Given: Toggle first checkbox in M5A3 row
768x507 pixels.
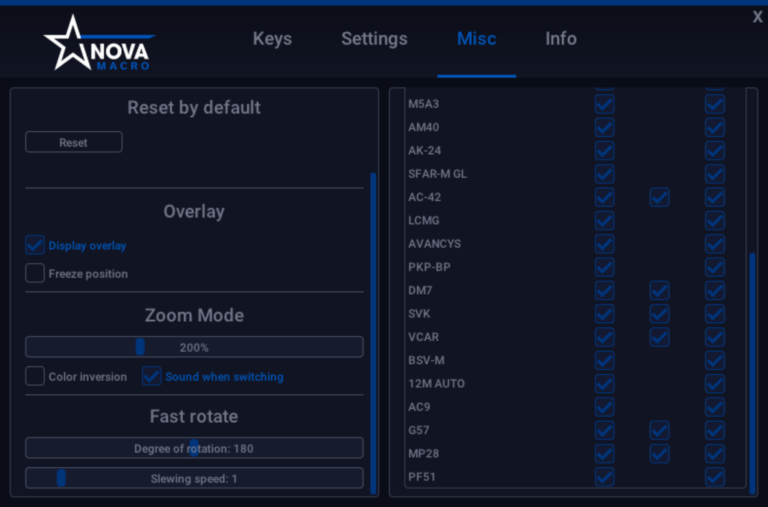Looking at the screenshot, I should 605,104.
